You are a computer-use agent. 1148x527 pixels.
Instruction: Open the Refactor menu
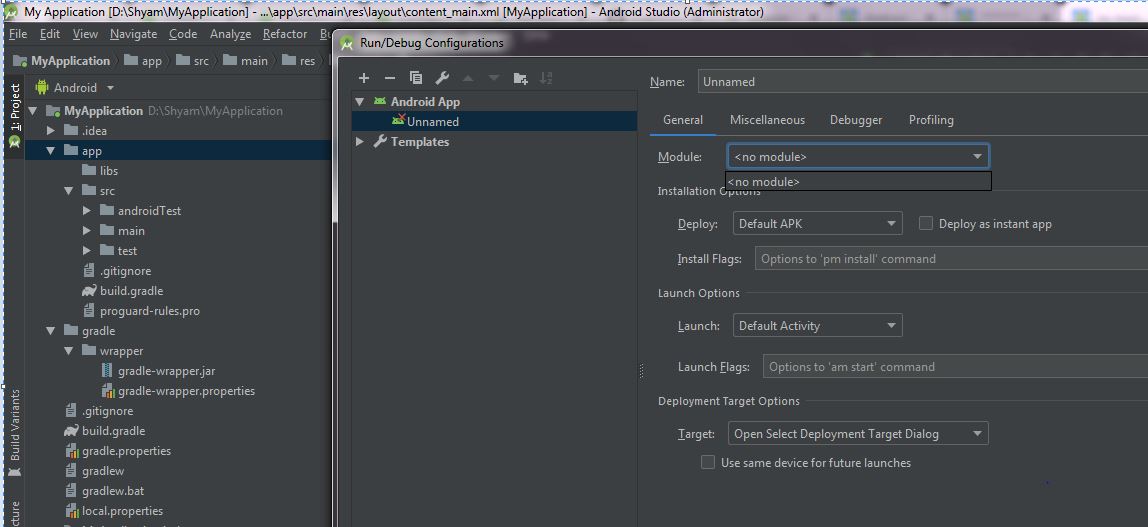tap(285, 34)
